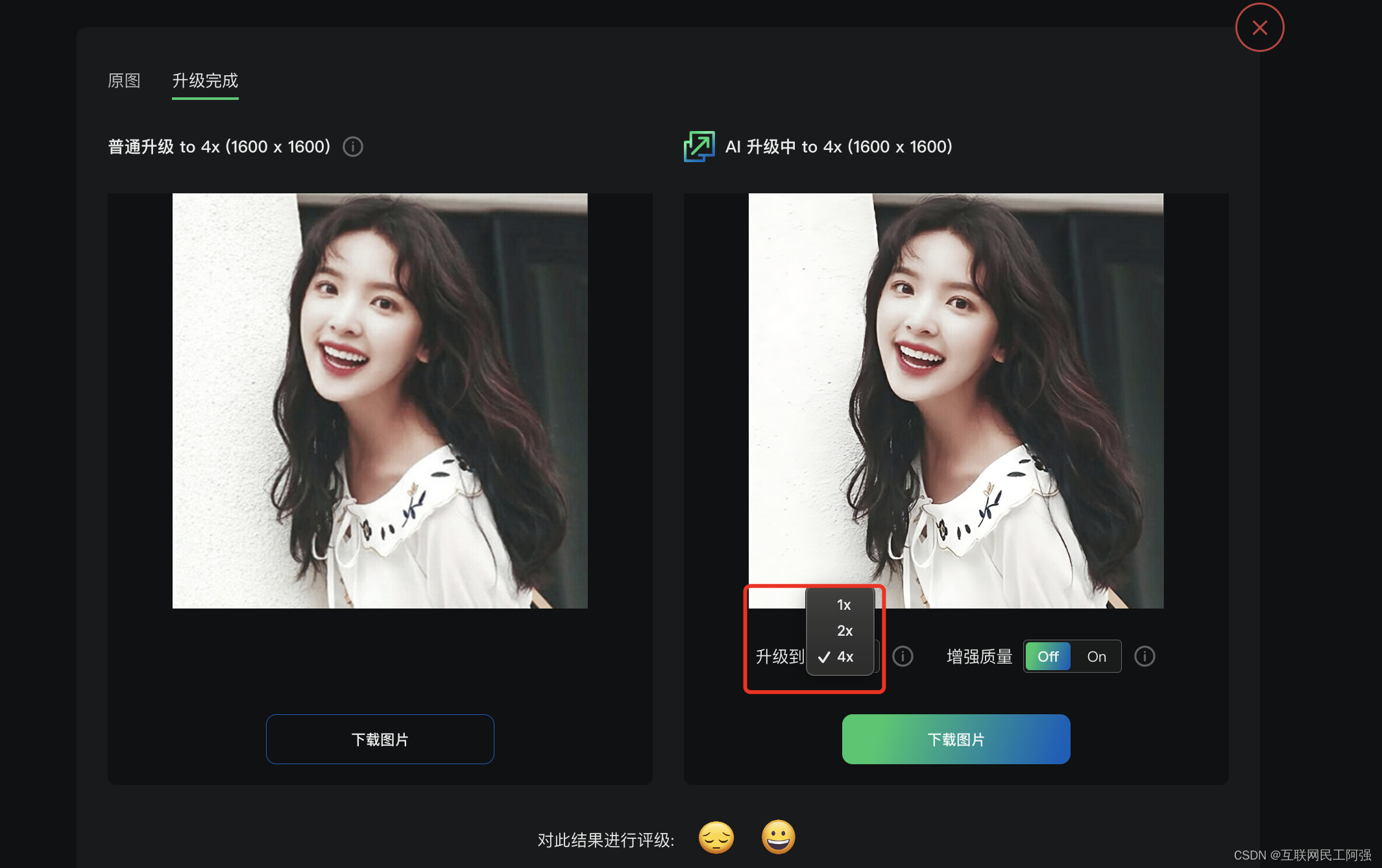Viewport: 1382px width, 868px height.
Task: Rate result with sad face emoji
Action: pyautogui.click(x=716, y=838)
